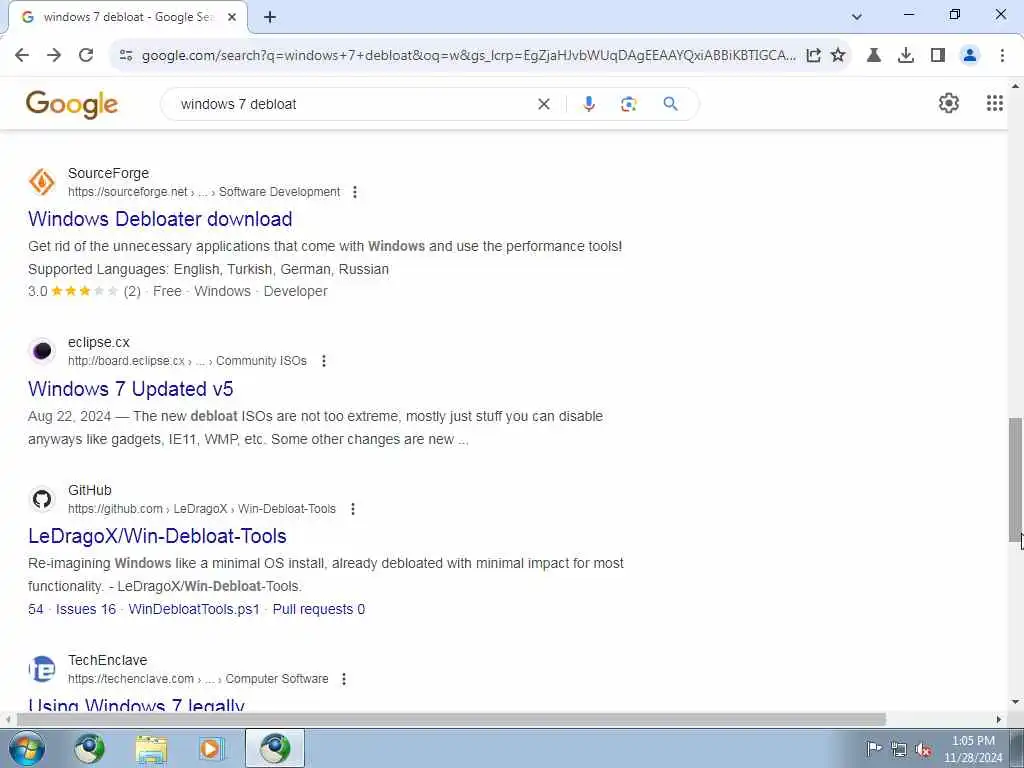Open Action Center flag in tray
Image resolution: width=1024 pixels, height=768 pixels.
[x=873, y=748]
